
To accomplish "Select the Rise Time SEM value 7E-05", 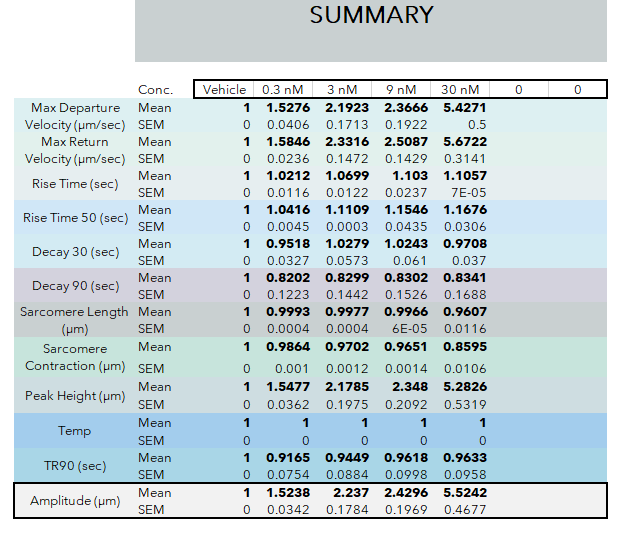I will click(x=469, y=193).
